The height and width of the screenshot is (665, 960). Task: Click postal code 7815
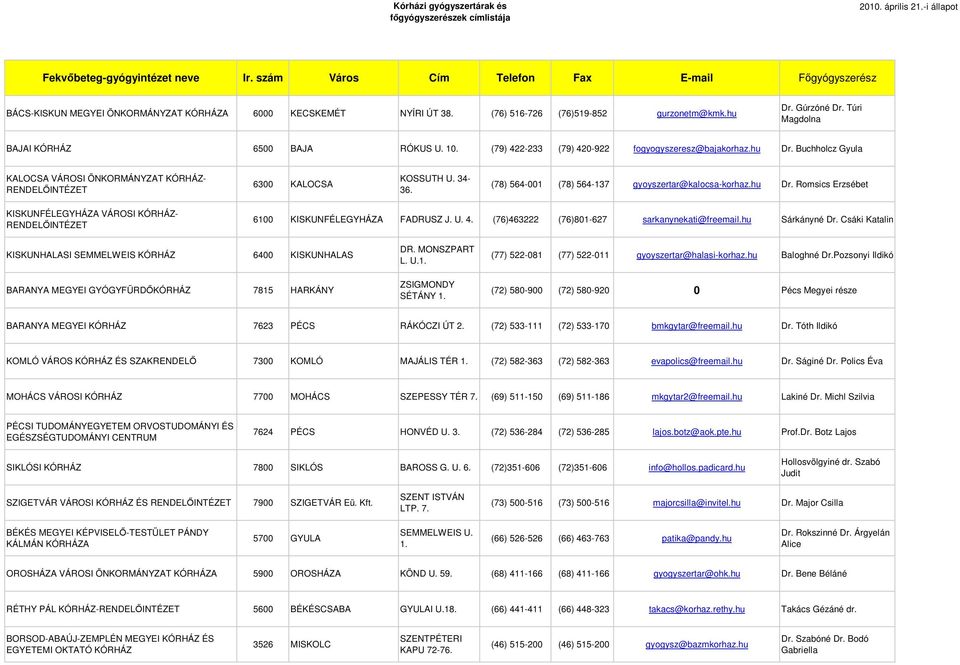(x=263, y=290)
